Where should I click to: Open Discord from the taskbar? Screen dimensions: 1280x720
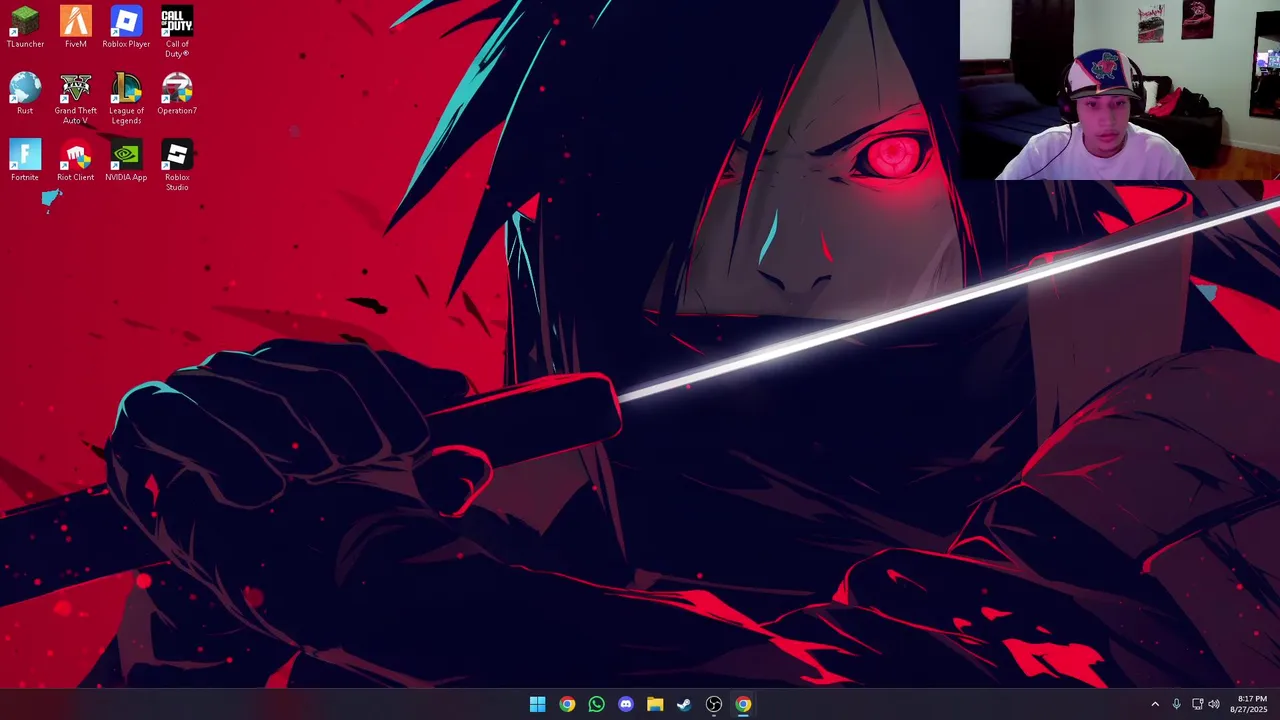pyautogui.click(x=626, y=704)
